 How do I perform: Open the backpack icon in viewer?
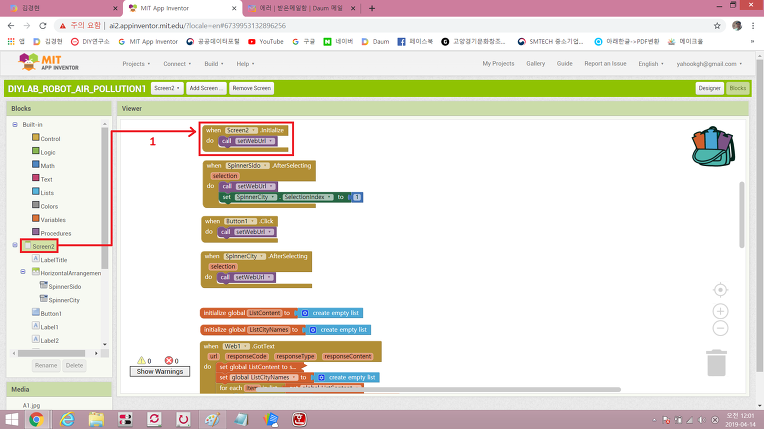coord(713,146)
